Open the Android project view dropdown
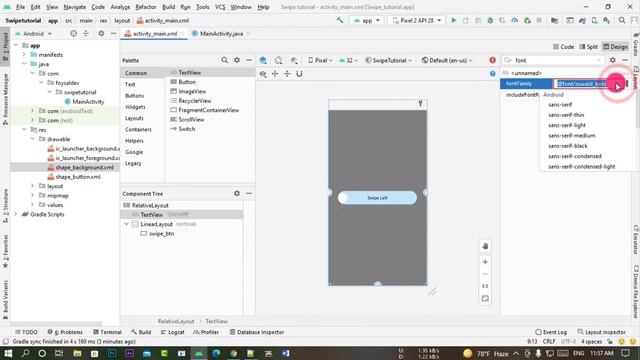Viewport: 640px width, 360px height. pos(33,33)
